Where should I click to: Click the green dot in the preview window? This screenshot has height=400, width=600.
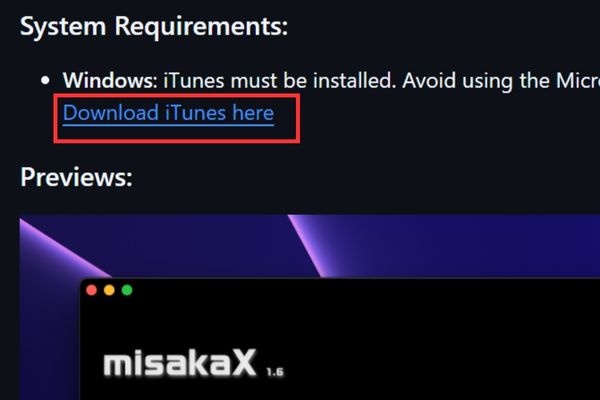tap(127, 290)
